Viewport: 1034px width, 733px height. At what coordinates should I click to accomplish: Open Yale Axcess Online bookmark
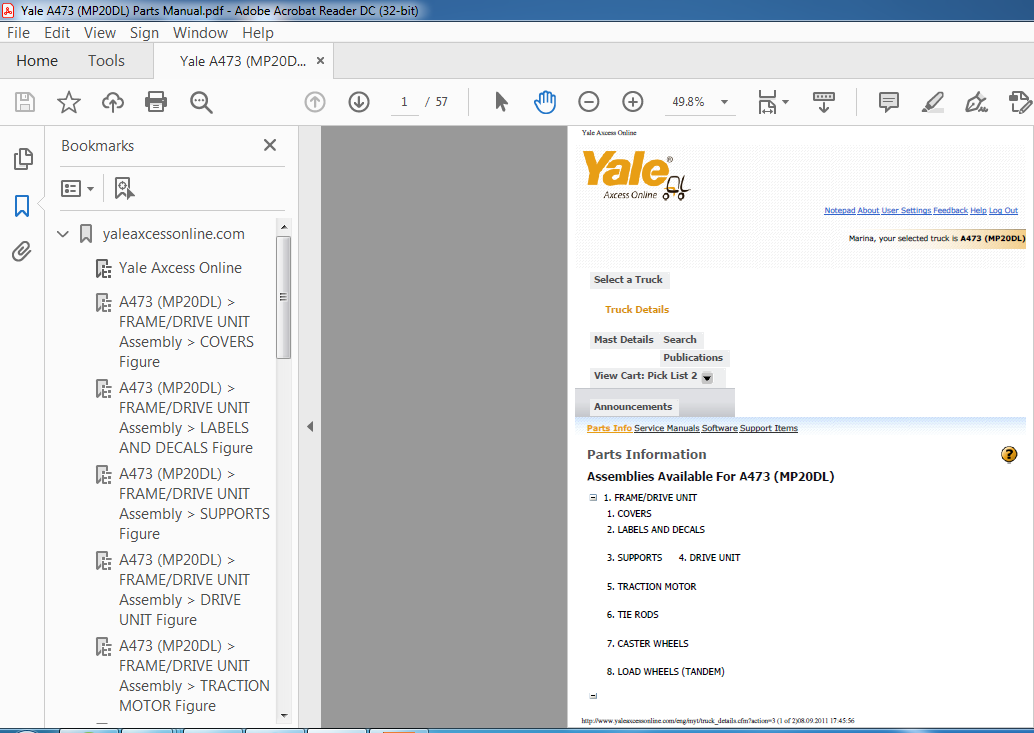[x=180, y=268]
